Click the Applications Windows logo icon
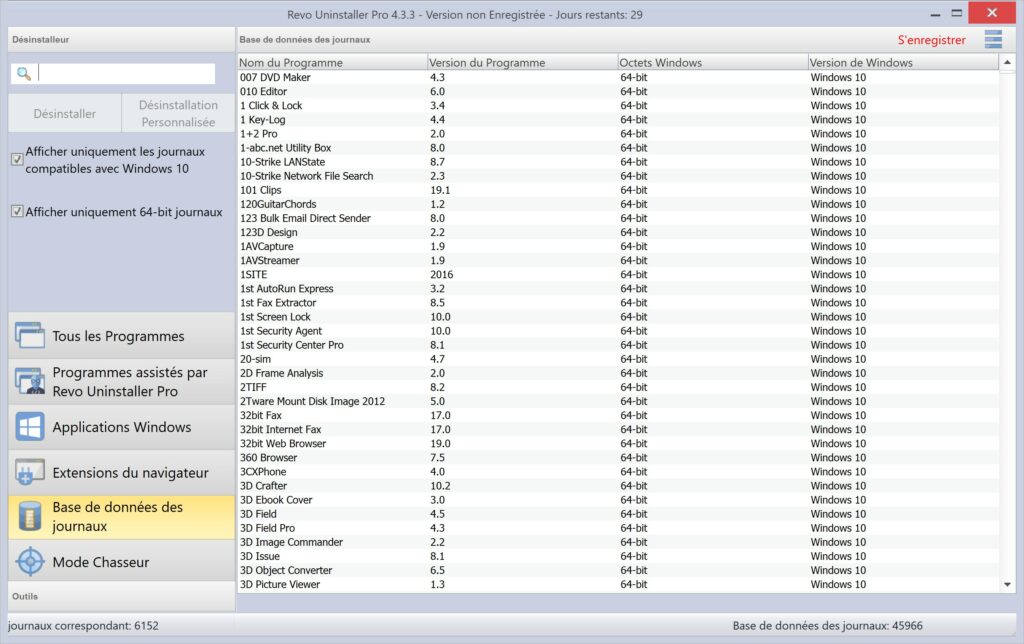Screen dimensions: 1024x644 coord(29,427)
